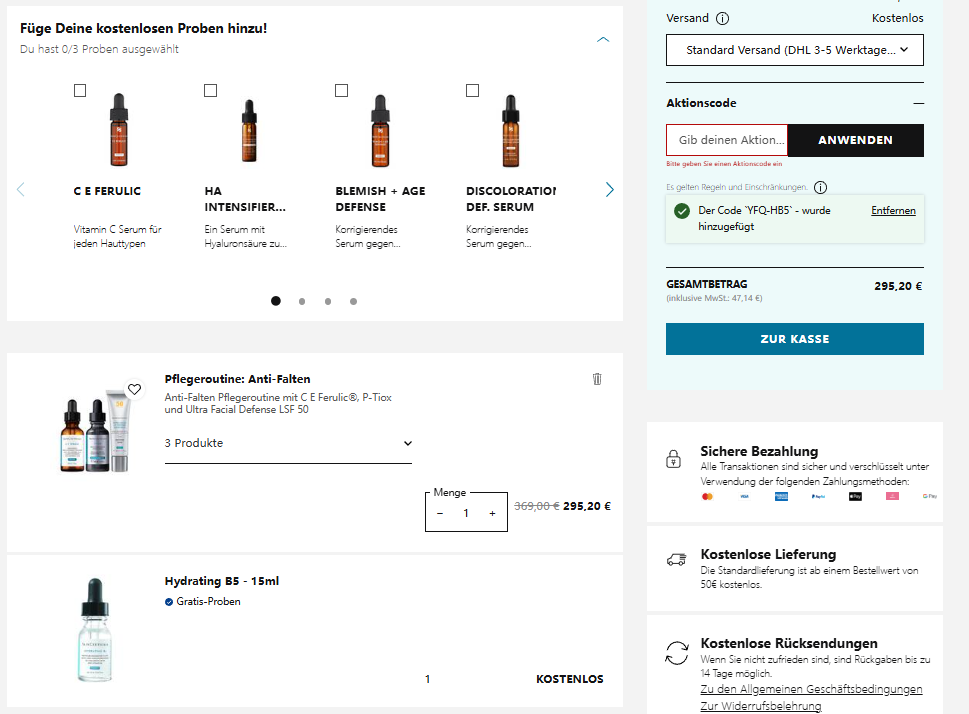Go to second carousel page dot

tap(302, 301)
